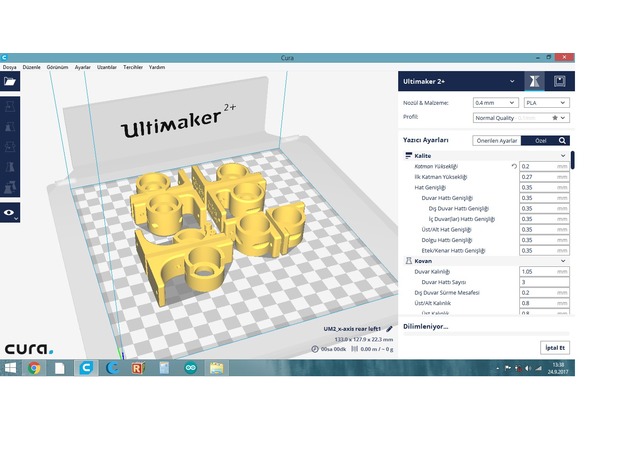Viewport: 628px width, 472px height.
Task: Launch Chrome from the taskbar
Action: (34, 368)
